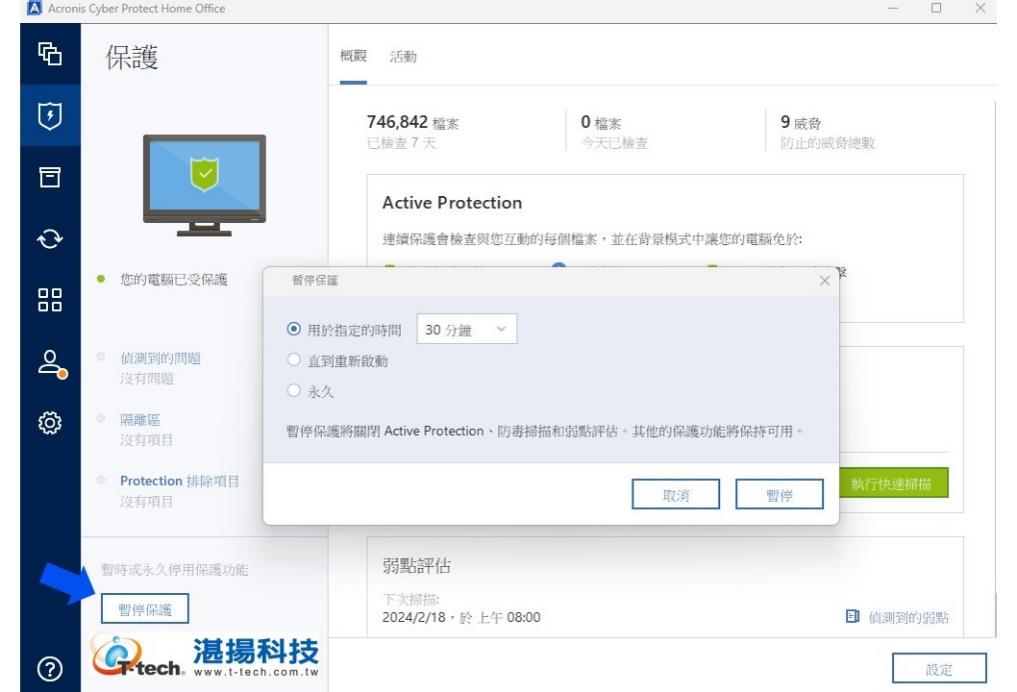Open the 偵測到的弱點 link

909,617
